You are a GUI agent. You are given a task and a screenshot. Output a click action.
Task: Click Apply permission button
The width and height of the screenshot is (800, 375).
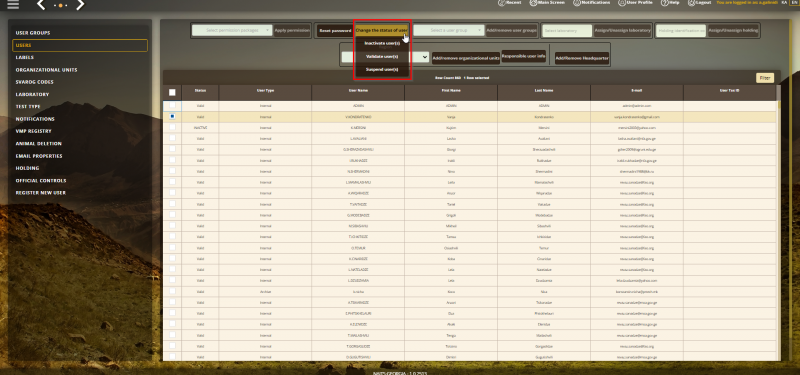[292, 31]
